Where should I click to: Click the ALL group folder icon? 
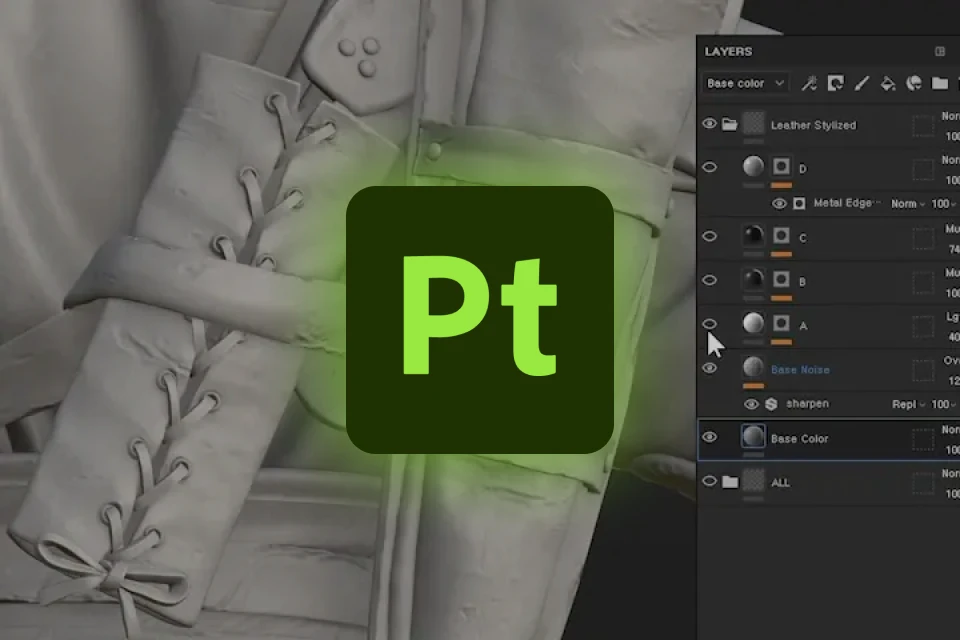pos(730,482)
